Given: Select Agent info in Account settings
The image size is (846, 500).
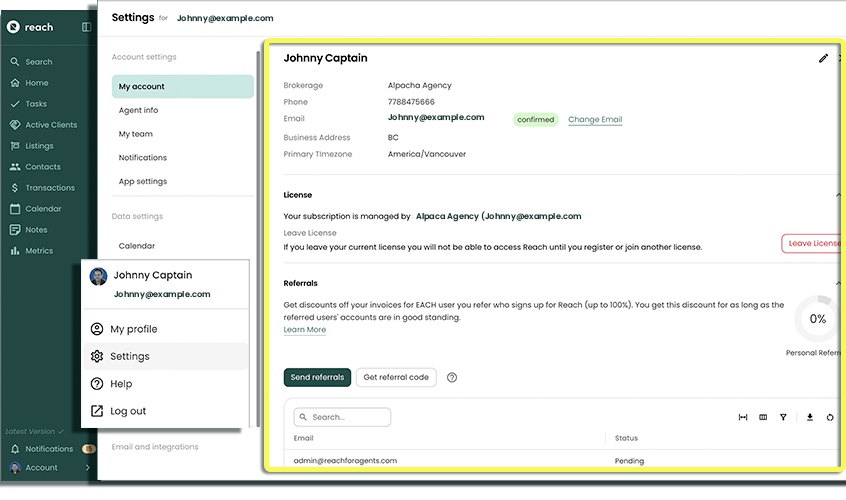Looking at the screenshot, I should [138, 110].
